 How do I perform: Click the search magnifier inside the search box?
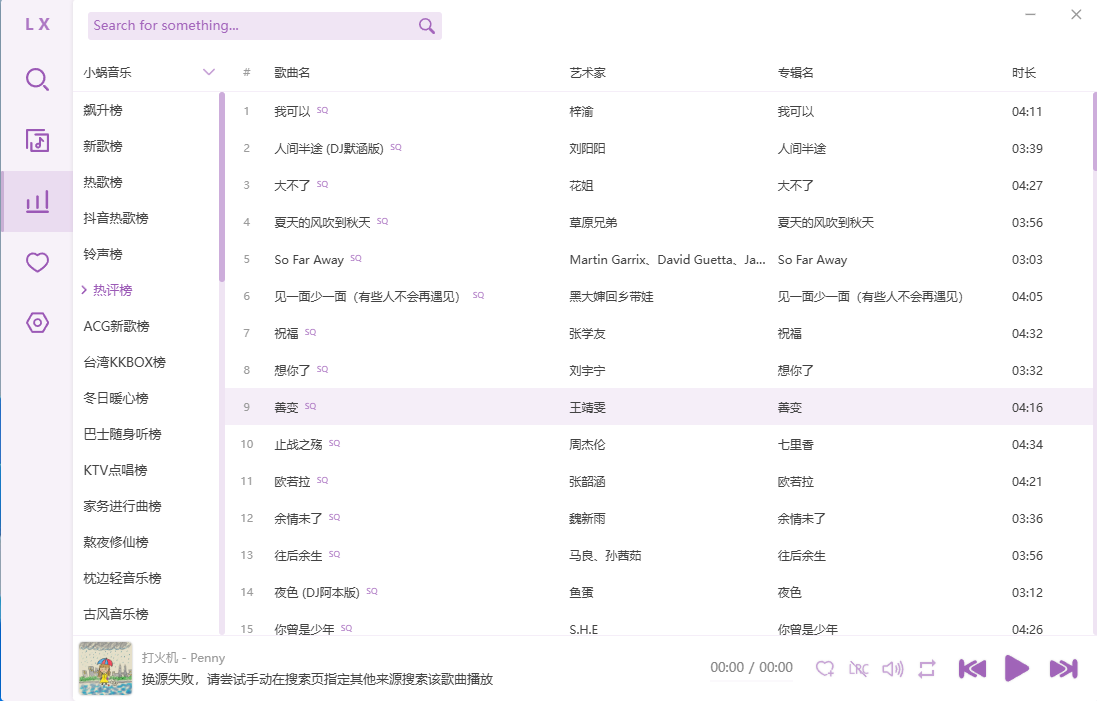[x=427, y=26]
